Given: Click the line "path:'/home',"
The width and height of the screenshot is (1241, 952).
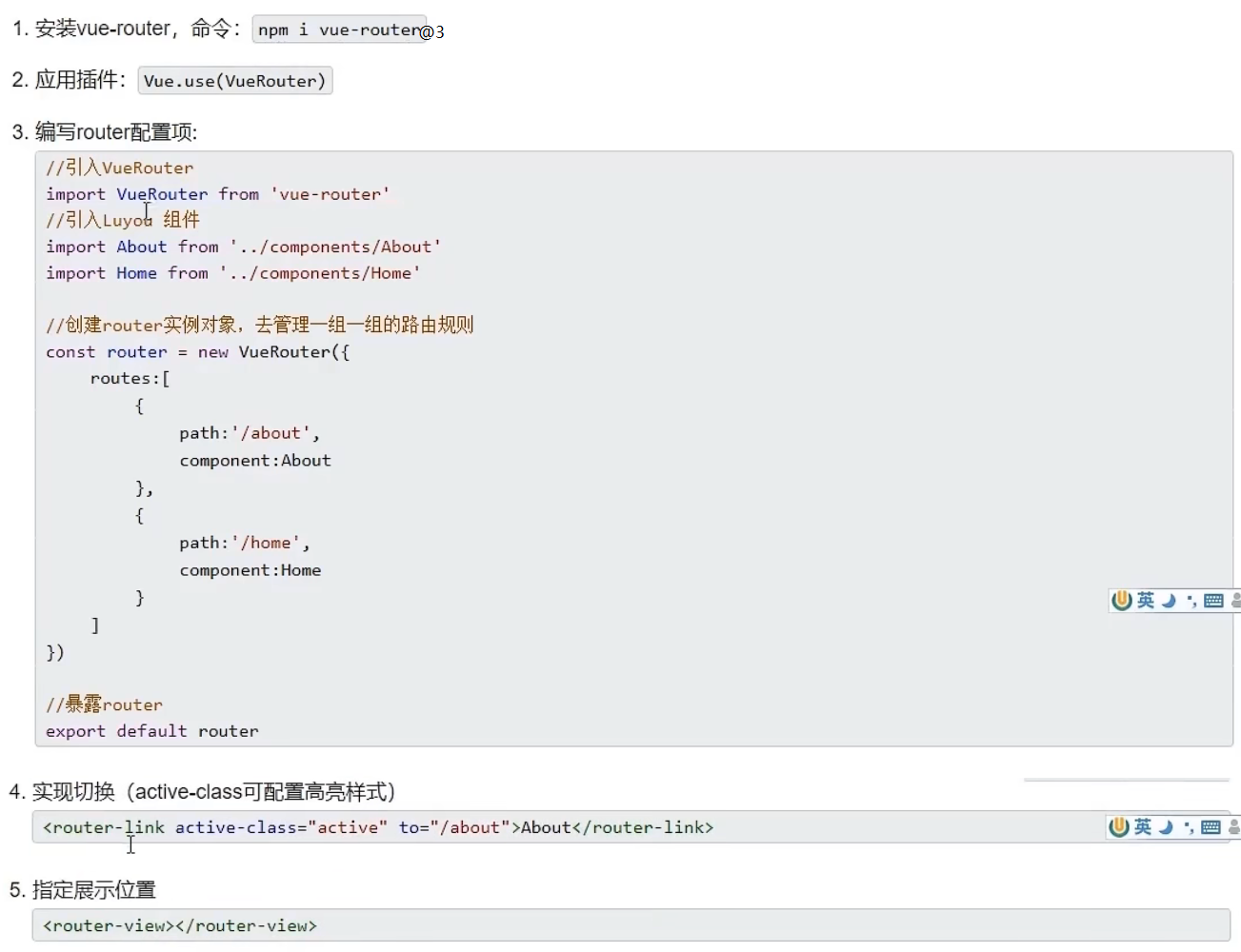Looking at the screenshot, I should (x=245, y=543).
